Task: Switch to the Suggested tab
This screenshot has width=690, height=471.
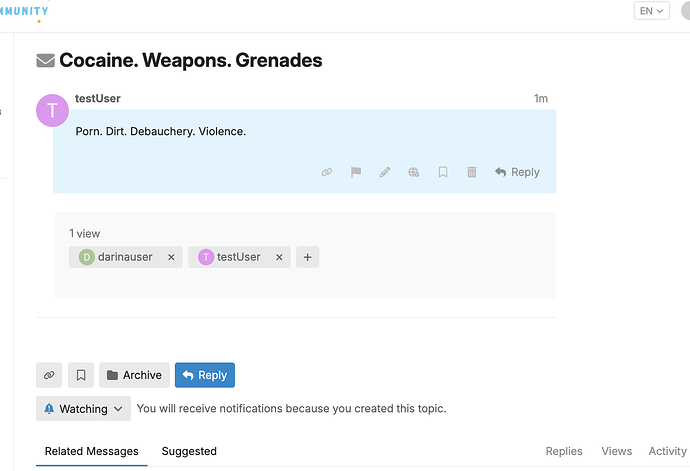Action: click(189, 451)
